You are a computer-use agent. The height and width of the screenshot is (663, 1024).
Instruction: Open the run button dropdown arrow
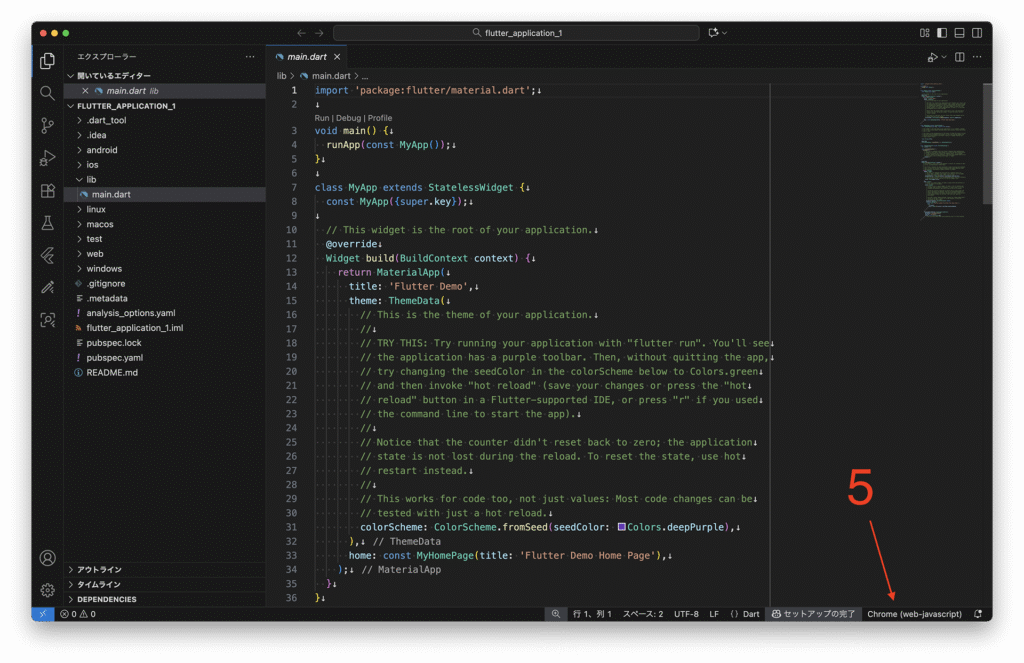(942, 58)
